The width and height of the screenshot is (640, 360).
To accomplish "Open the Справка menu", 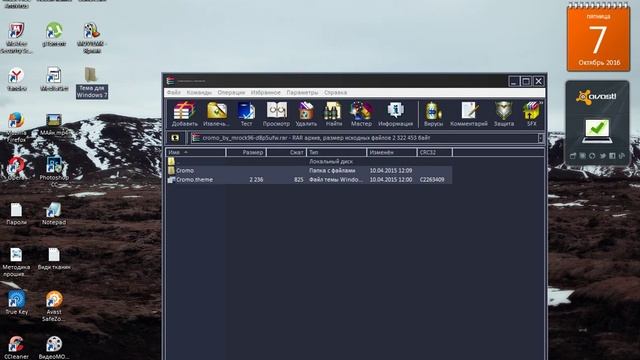I will [x=336, y=93].
